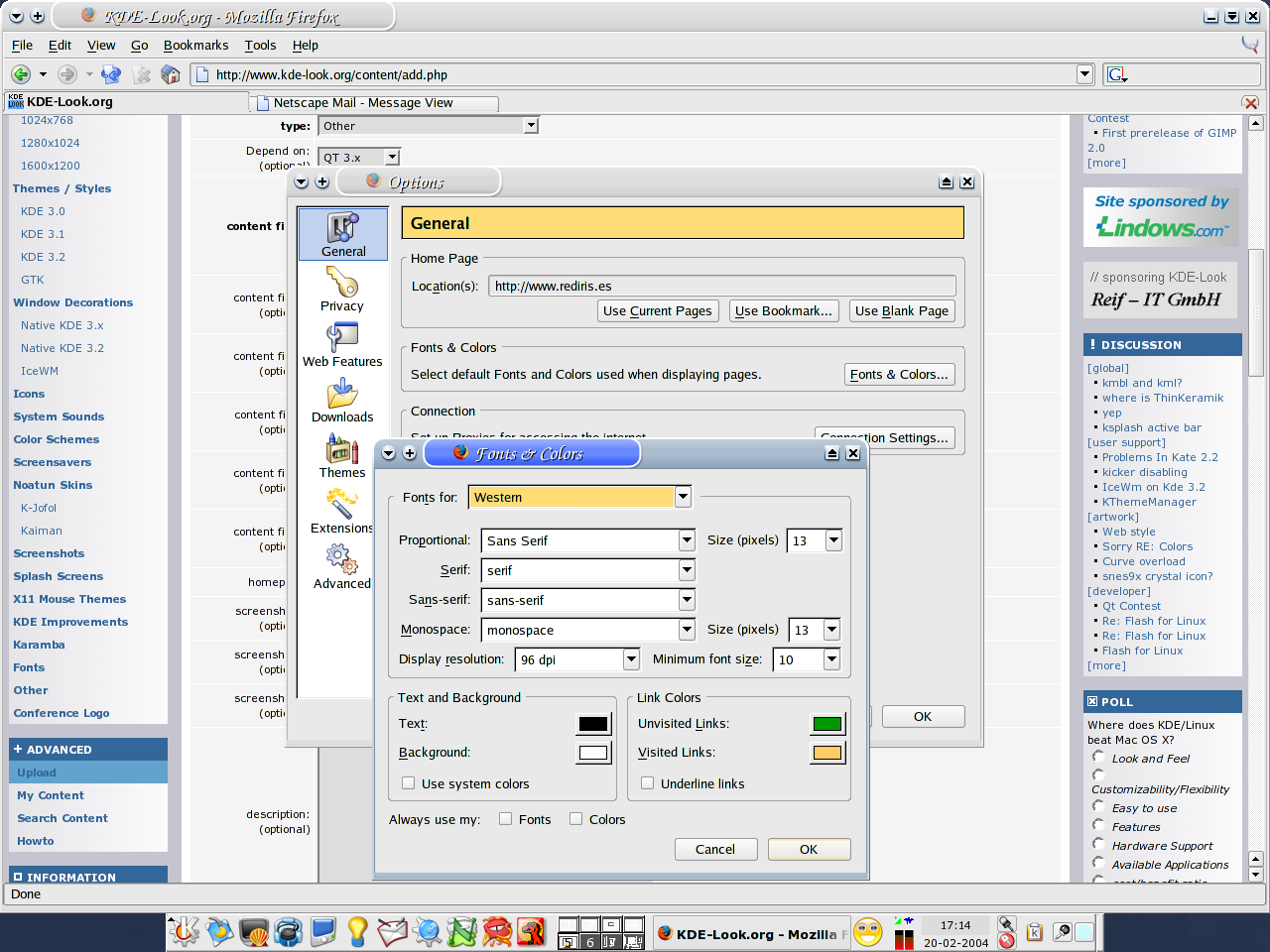Open the Extensions panel icon
This screenshot has width=1270, height=952.
(x=342, y=512)
